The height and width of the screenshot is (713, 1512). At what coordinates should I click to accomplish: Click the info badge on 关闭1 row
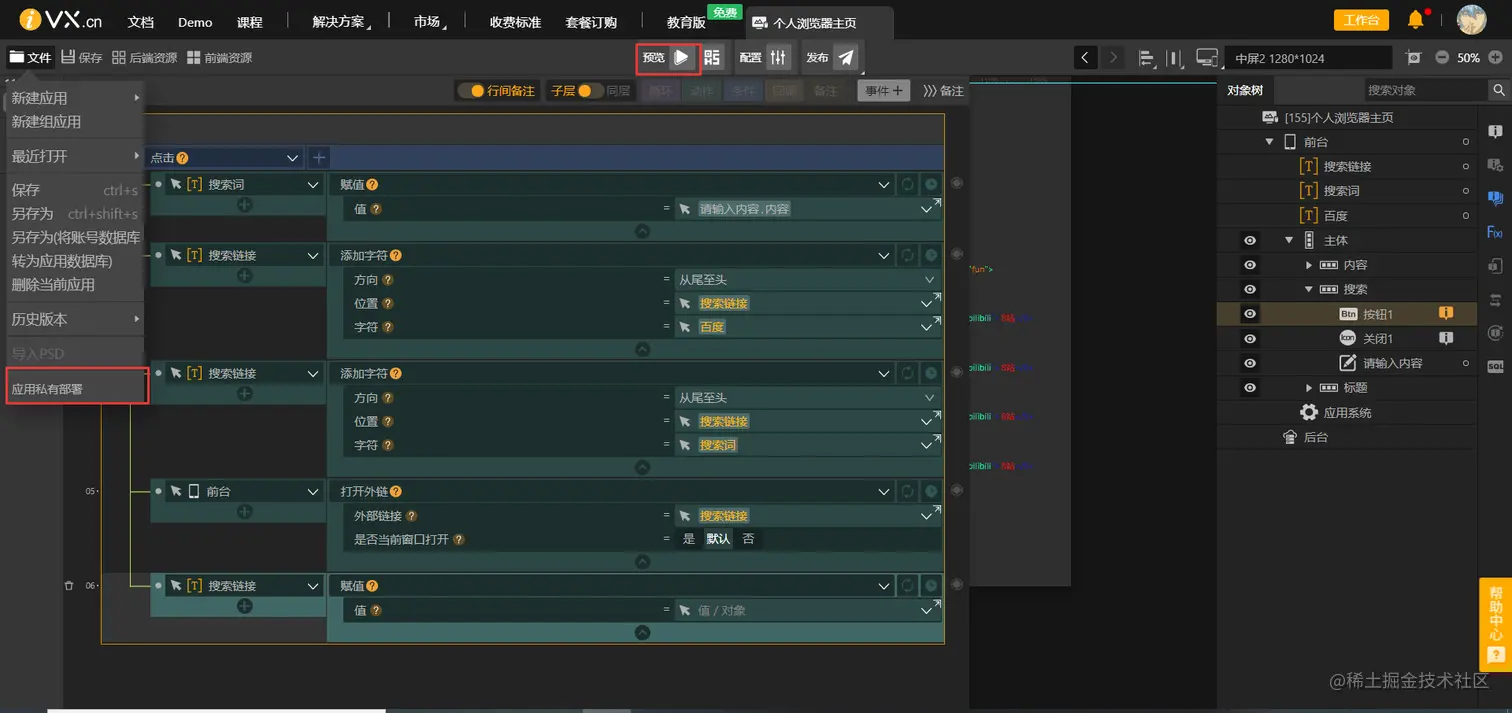pyautogui.click(x=1444, y=338)
